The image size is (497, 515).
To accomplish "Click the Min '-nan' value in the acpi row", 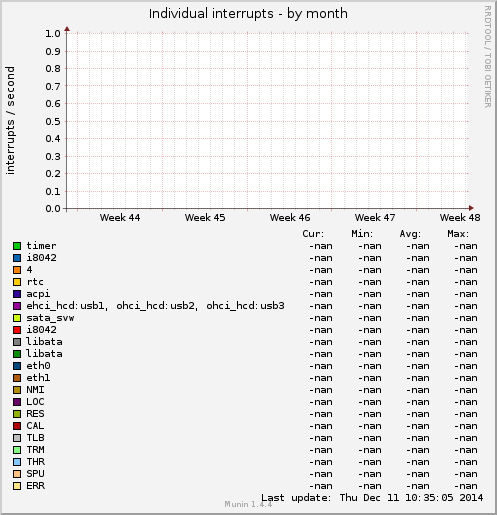I will [x=370, y=294].
